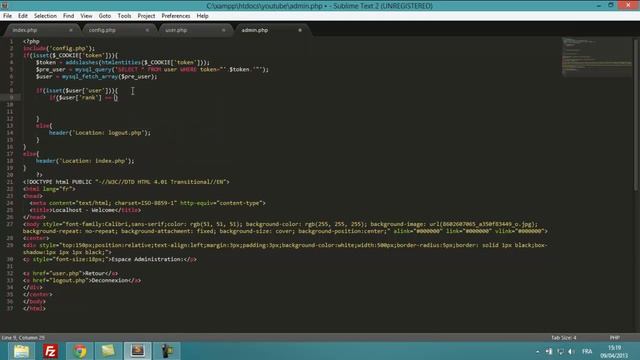
Task: Click the FRA language indicator
Action: (587, 351)
